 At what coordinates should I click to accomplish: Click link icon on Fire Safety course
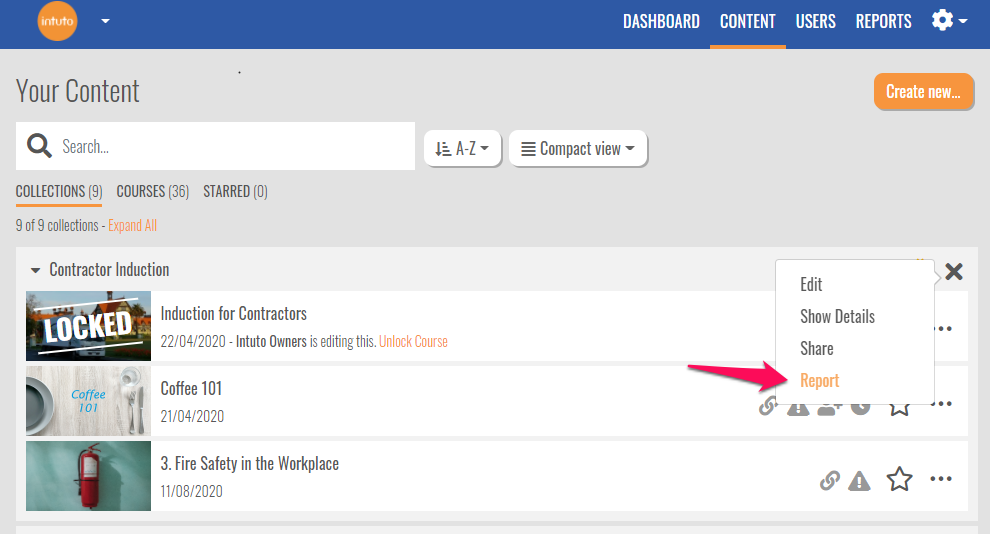click(829, 481)
